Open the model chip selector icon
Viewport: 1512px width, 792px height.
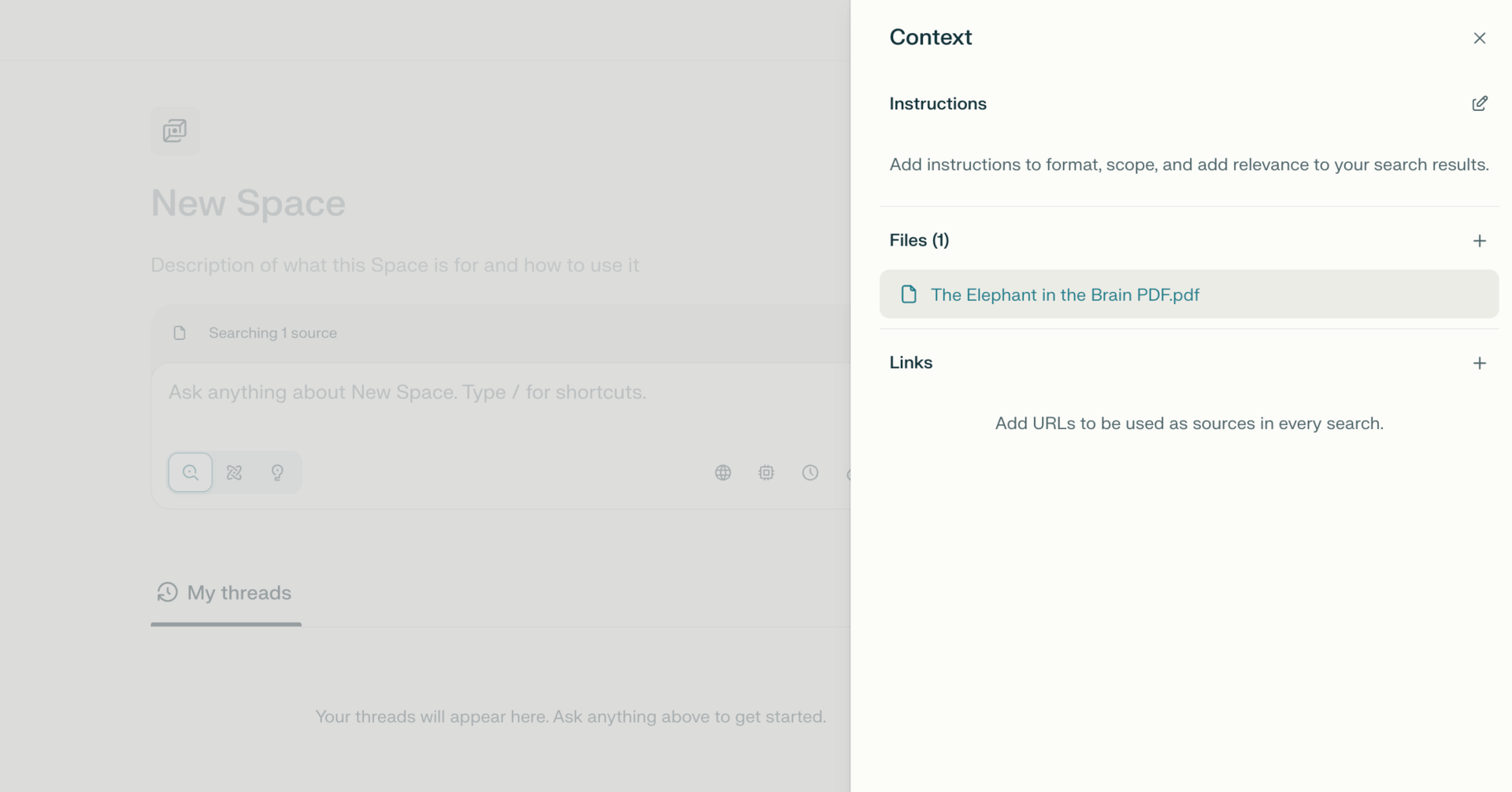click(x=766, y=472)
